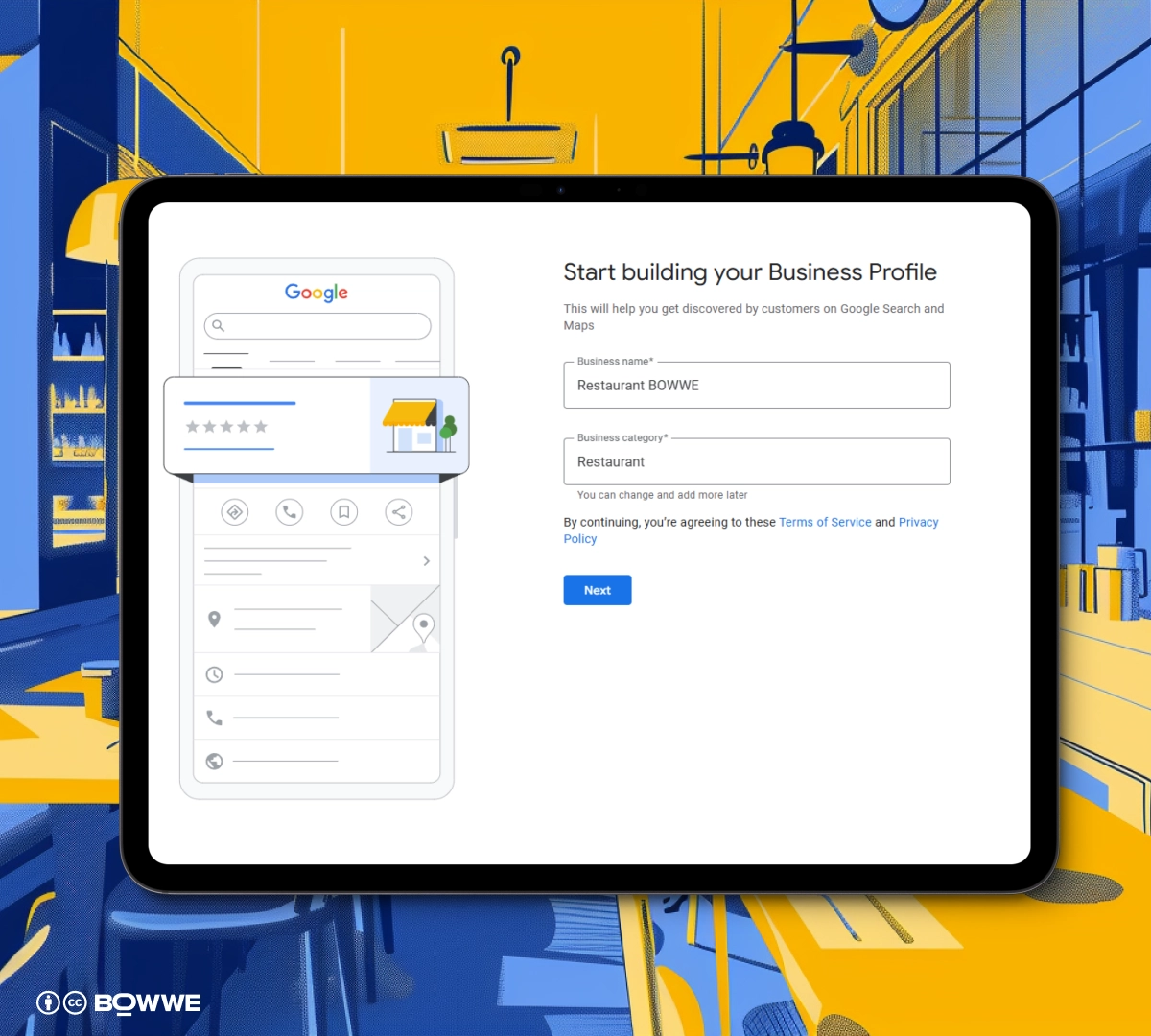Click the Business category input field
Viewport: 1151px width, 1036px height.
[x=757, y=461]
